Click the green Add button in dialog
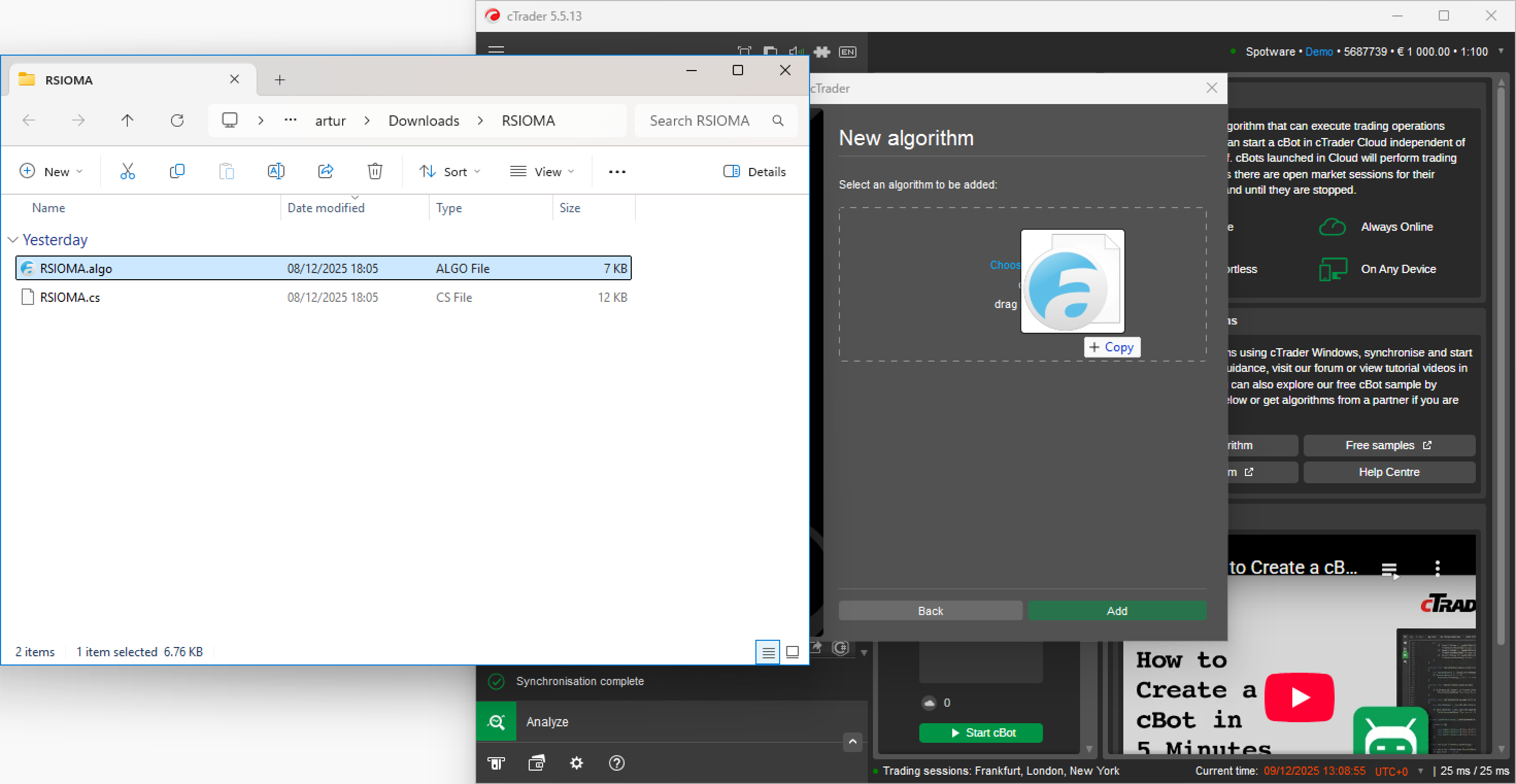1516x784 pixels. point(1117,610)
